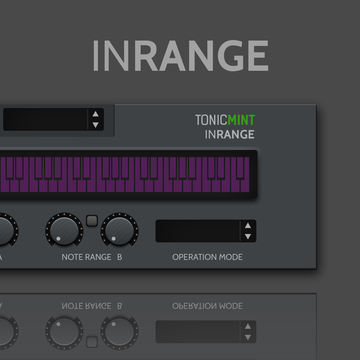Click the up arrow of the top preset selector
The width and height of the screenshot is (360, 360).
point(96,114)
